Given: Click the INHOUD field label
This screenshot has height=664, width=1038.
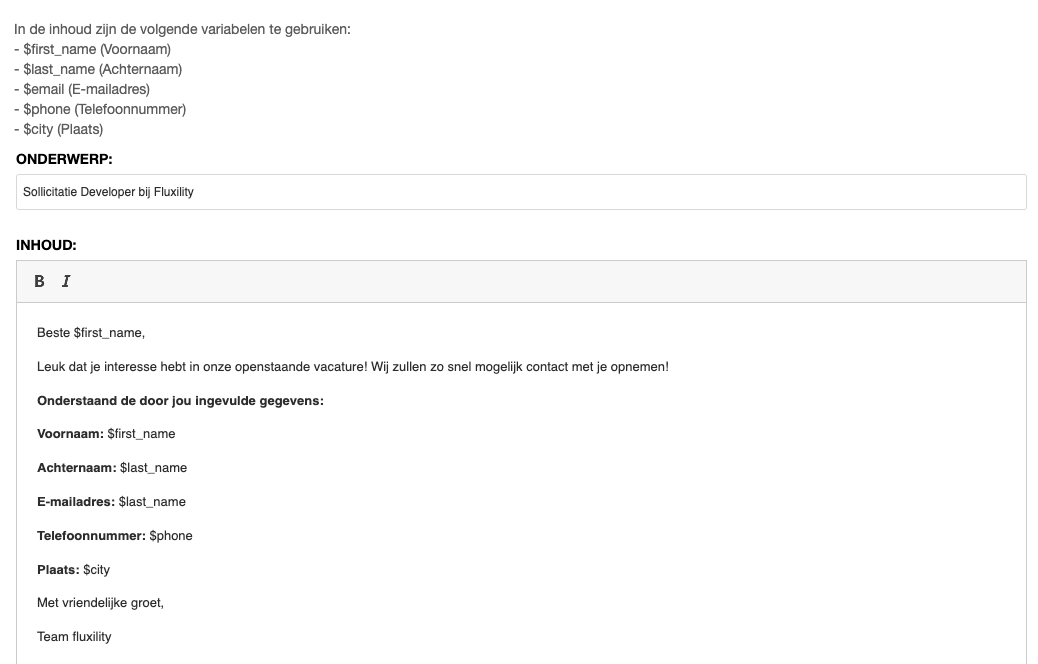Looking at the screenshot, I should (x=46, y=245).
